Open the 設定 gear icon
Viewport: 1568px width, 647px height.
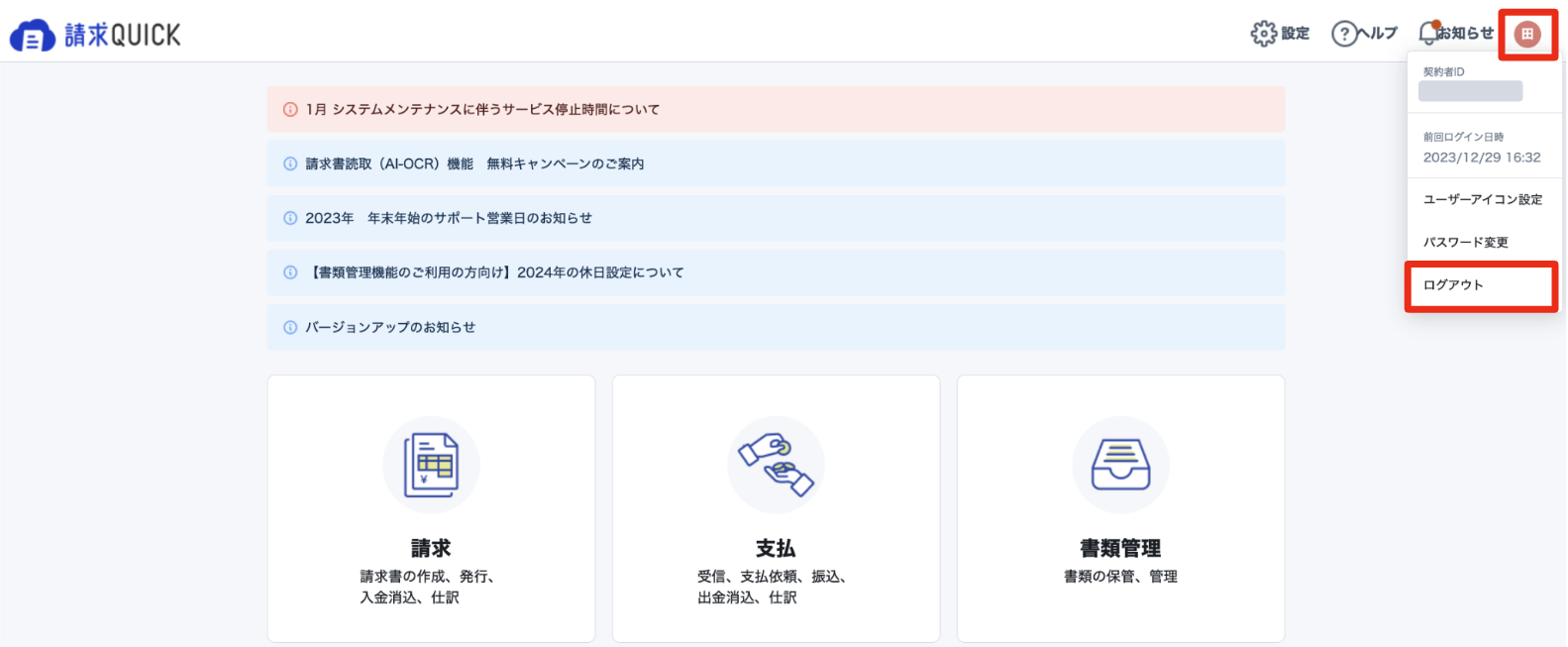1264,34
